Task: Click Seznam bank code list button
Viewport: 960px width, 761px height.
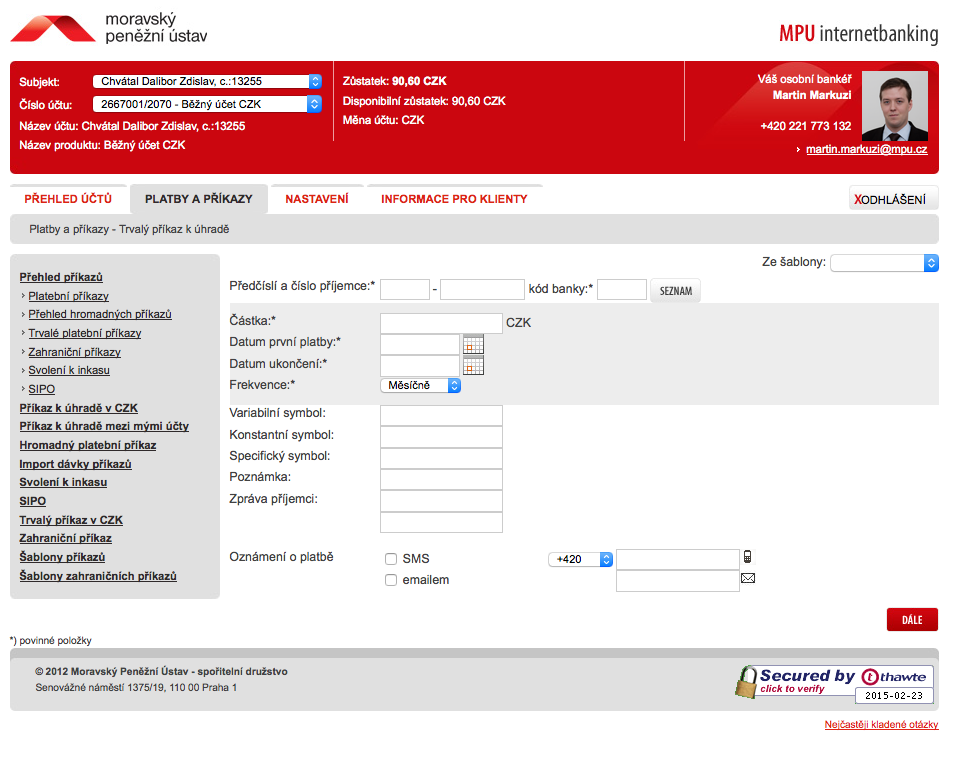Action: point(675,291)
